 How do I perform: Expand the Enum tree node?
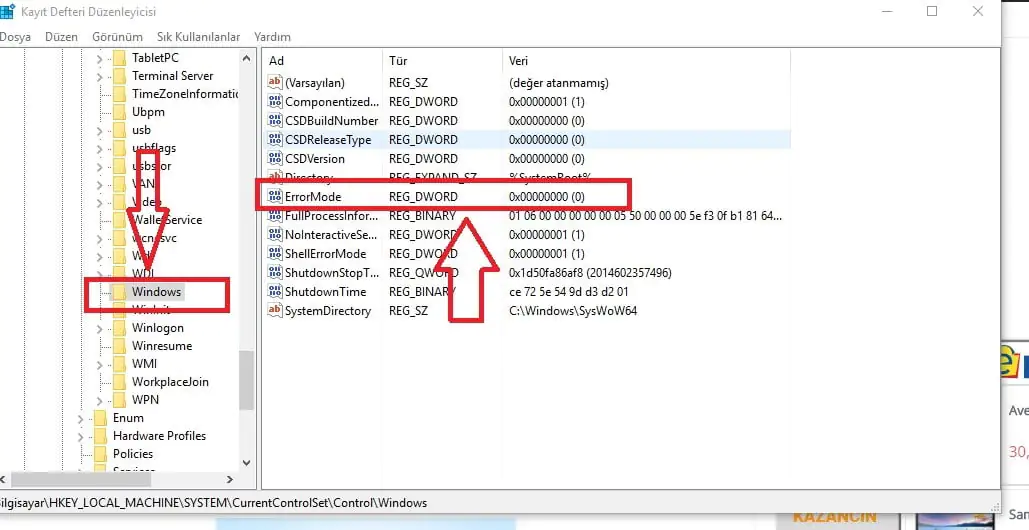80,418
